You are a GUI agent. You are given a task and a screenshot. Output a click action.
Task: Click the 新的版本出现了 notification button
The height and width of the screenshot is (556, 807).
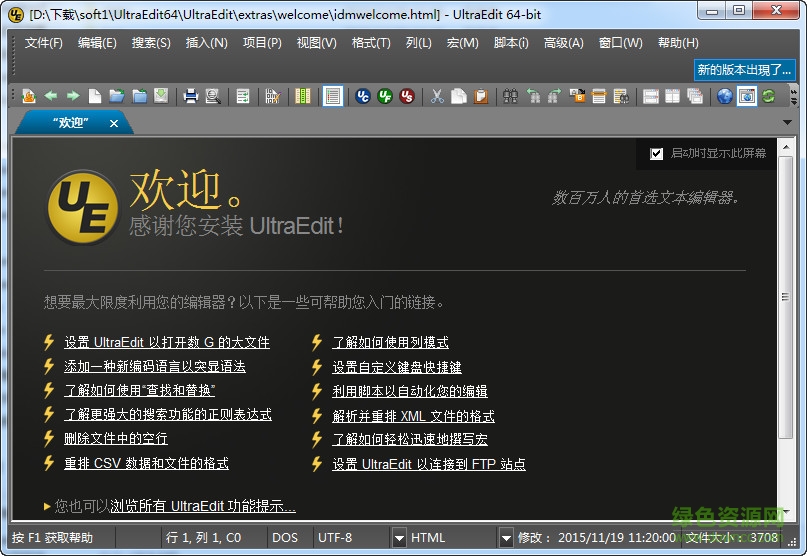(744, 70)
